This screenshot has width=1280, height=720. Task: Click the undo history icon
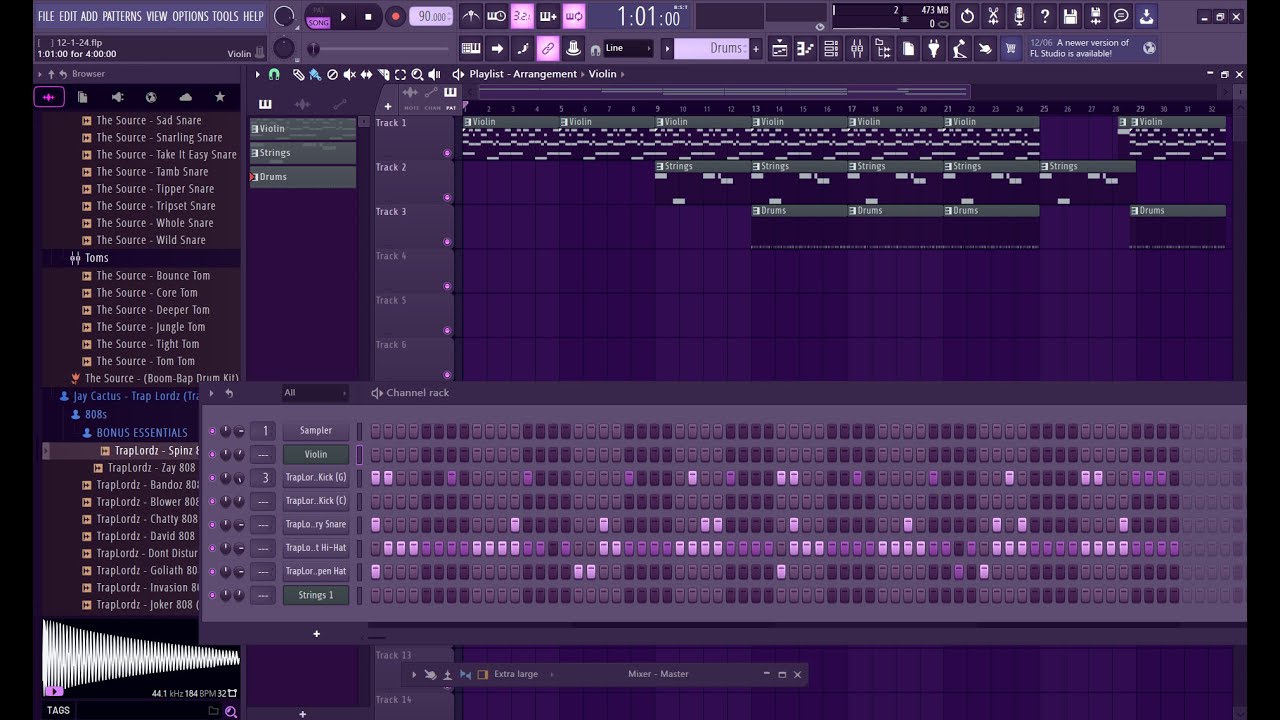coord(967,16)
